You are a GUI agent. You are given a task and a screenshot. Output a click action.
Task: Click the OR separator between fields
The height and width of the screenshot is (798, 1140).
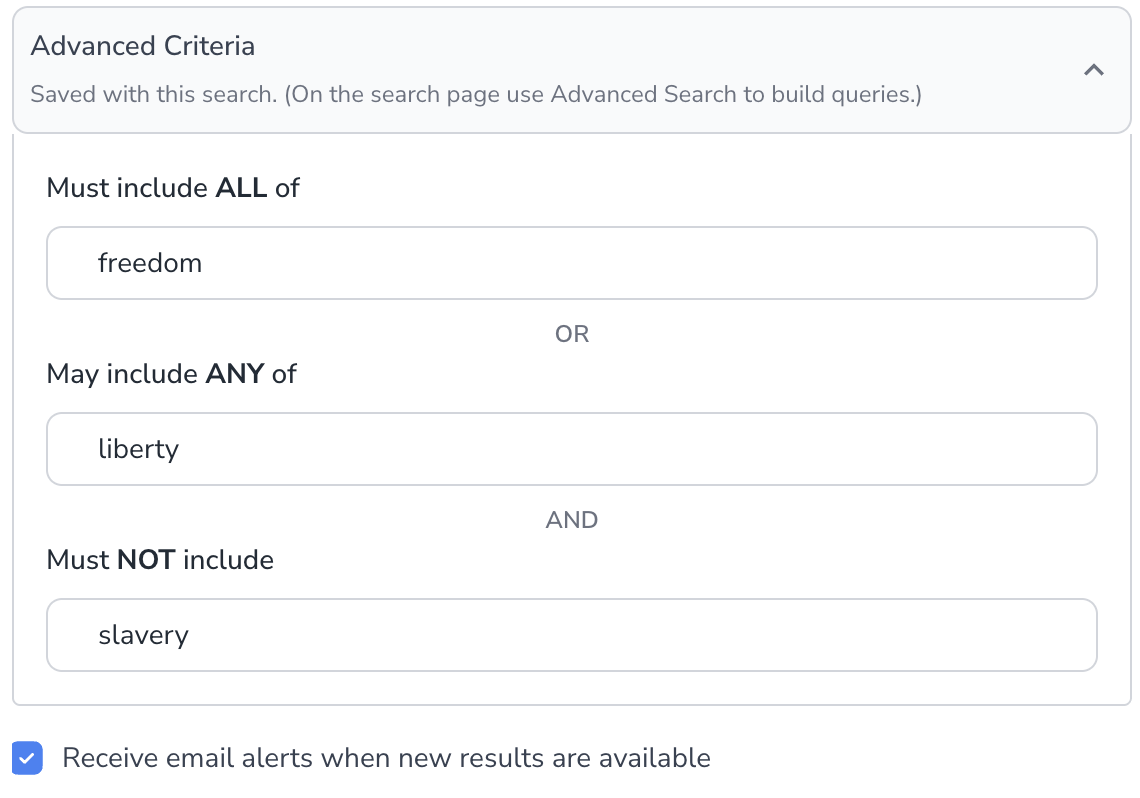tap(572, 334)
